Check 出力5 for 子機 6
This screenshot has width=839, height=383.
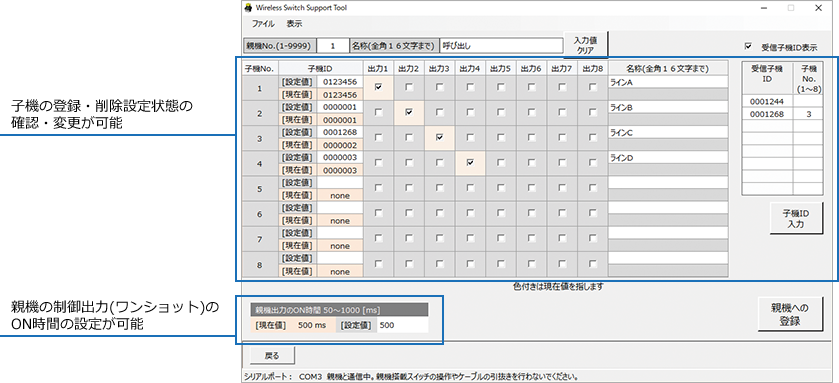[x=501, y=213]
